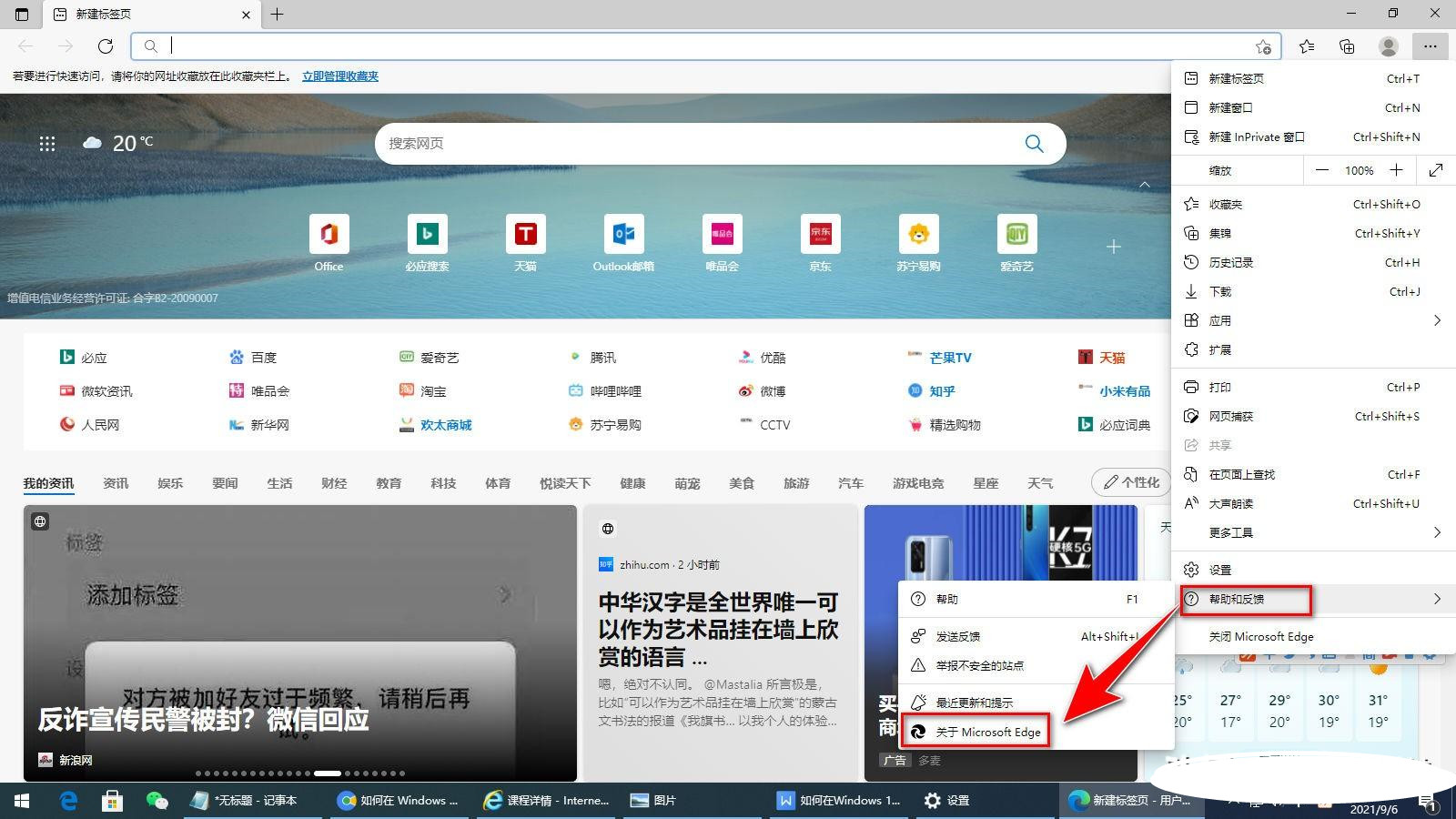Select 关于 Microsoft Edge submenu item
The width and height of the screenshot is (1456, 819).
pos(1036,732)
